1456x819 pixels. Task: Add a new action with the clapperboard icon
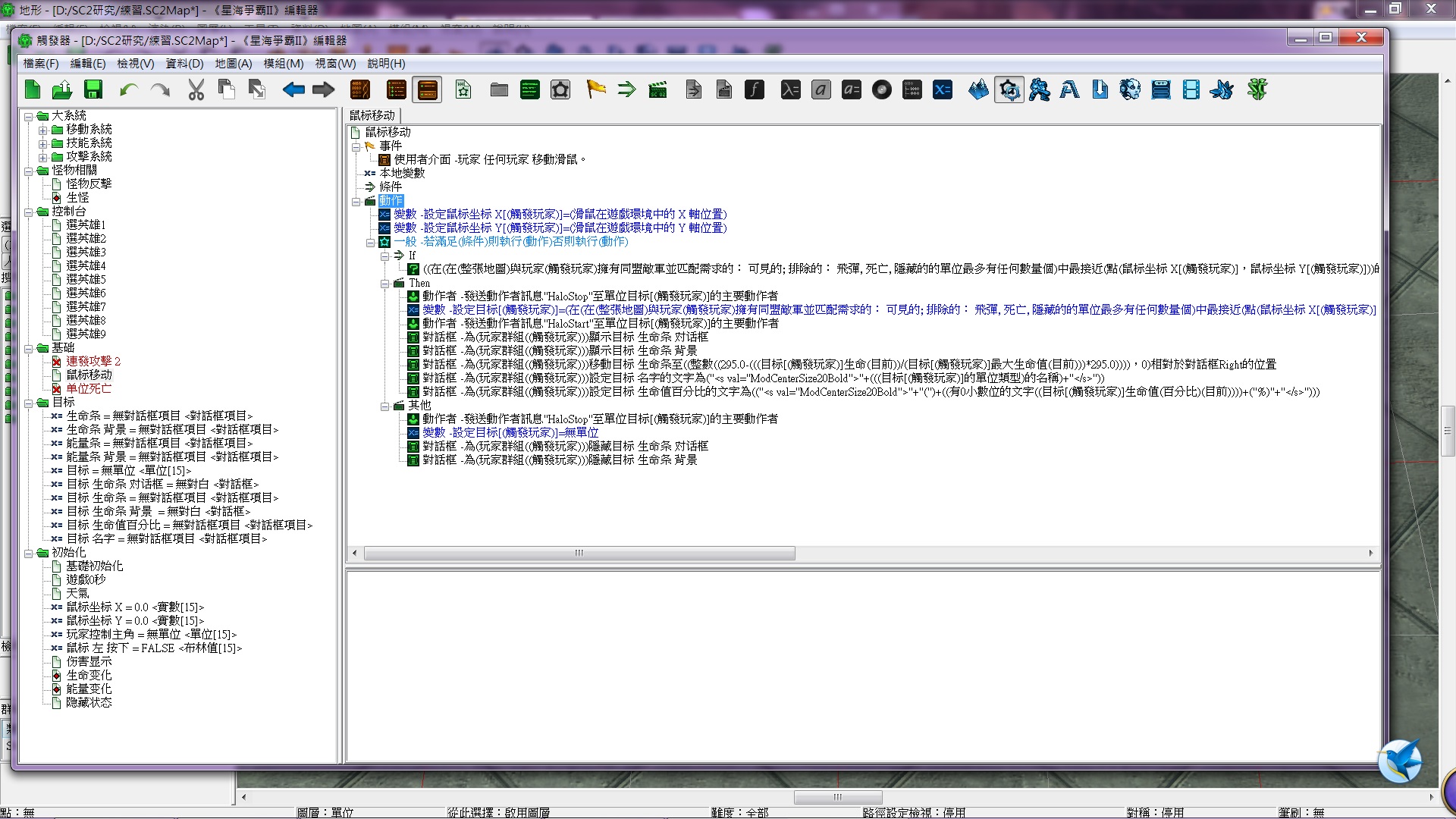tap(657, 89)
